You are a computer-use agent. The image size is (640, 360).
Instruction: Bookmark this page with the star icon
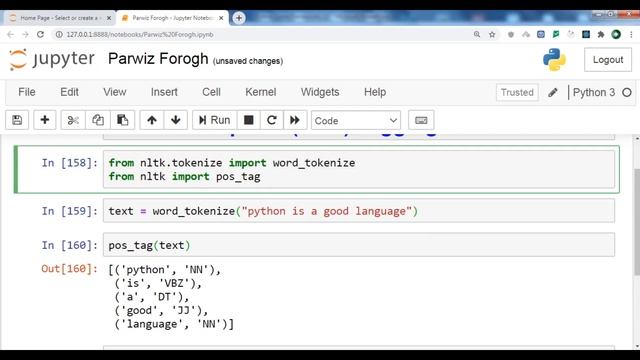point(492,35)
